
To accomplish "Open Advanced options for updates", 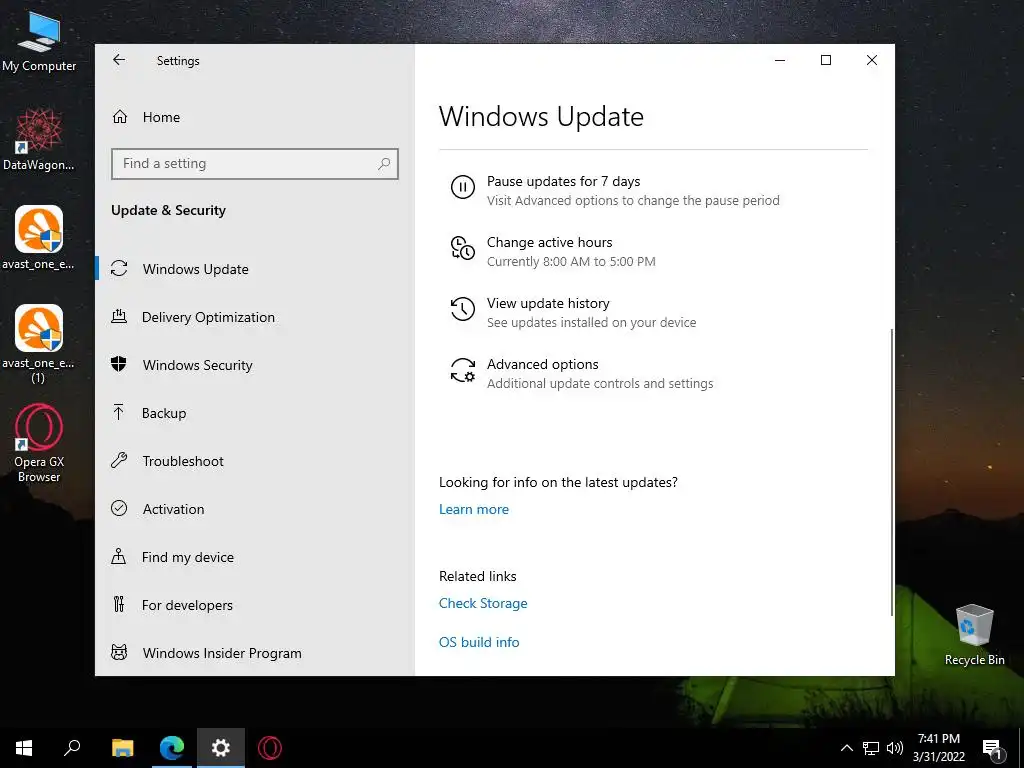I will point(542,364).
